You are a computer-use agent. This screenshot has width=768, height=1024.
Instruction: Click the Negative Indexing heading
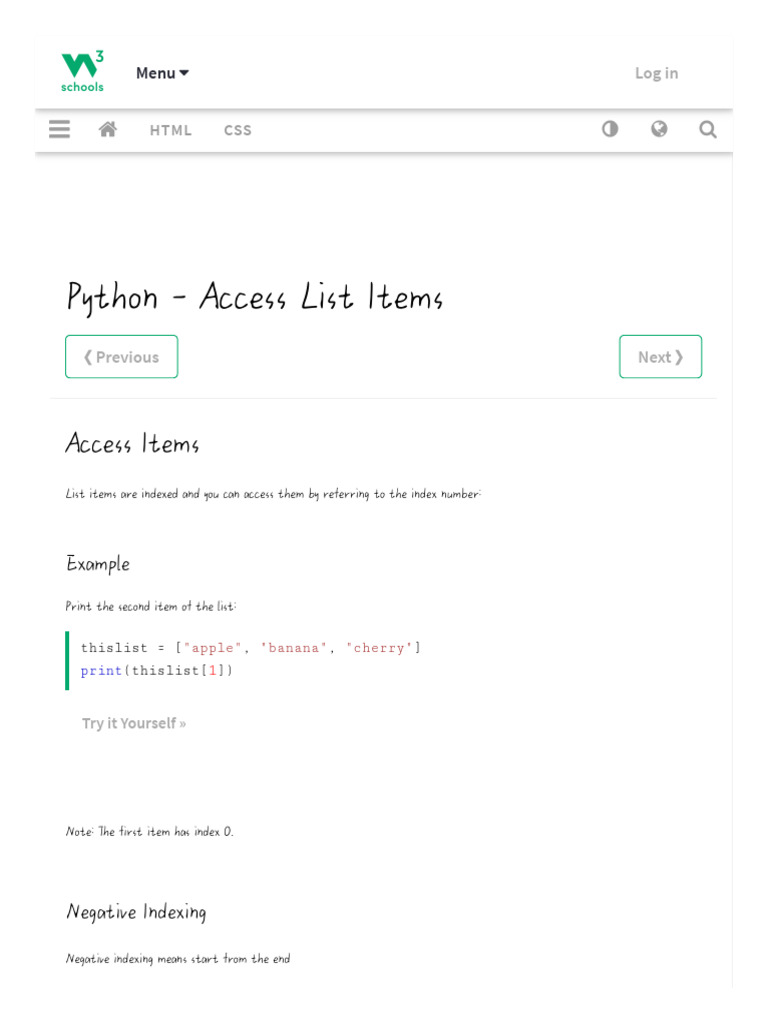(136, 912)
